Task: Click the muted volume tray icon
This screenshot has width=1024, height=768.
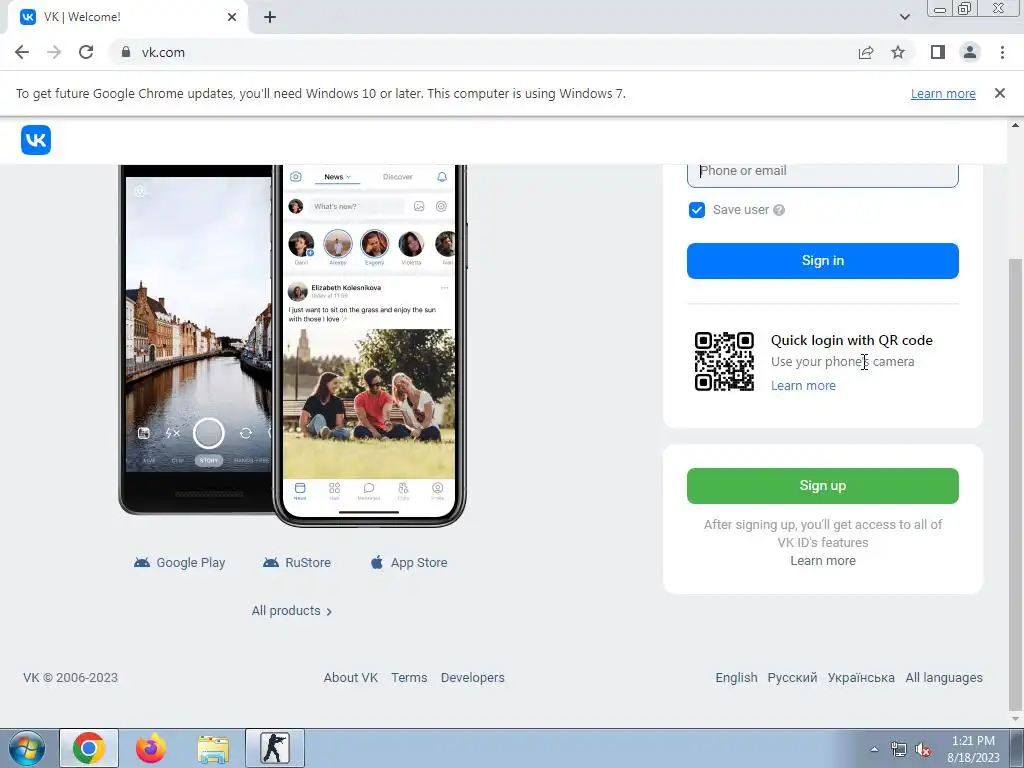Action: click(x=923, y=749)
